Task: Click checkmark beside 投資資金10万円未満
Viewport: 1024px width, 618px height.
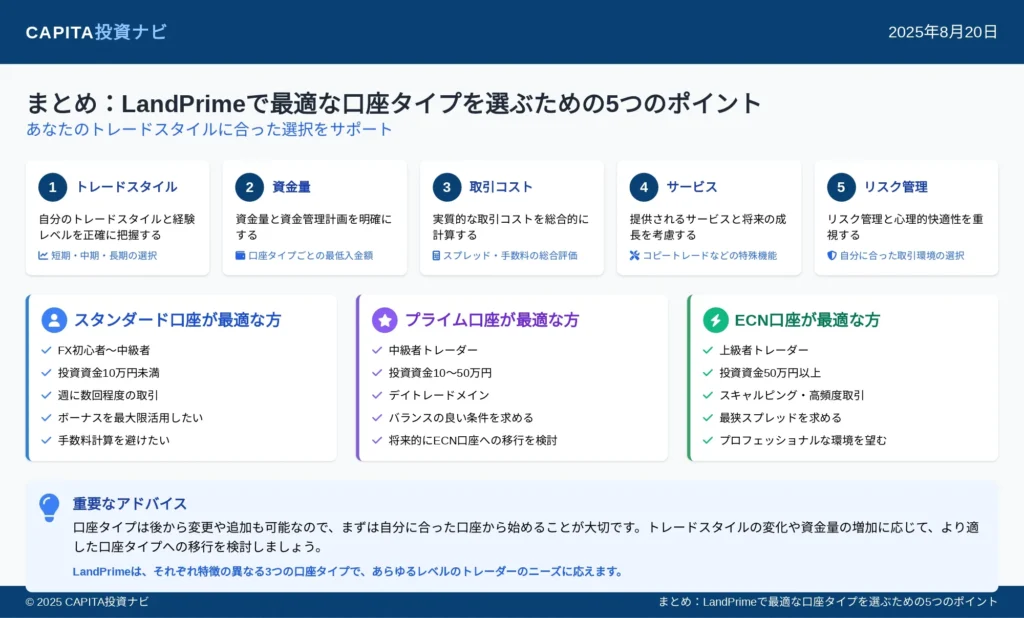Action: [x=46, y=373]
